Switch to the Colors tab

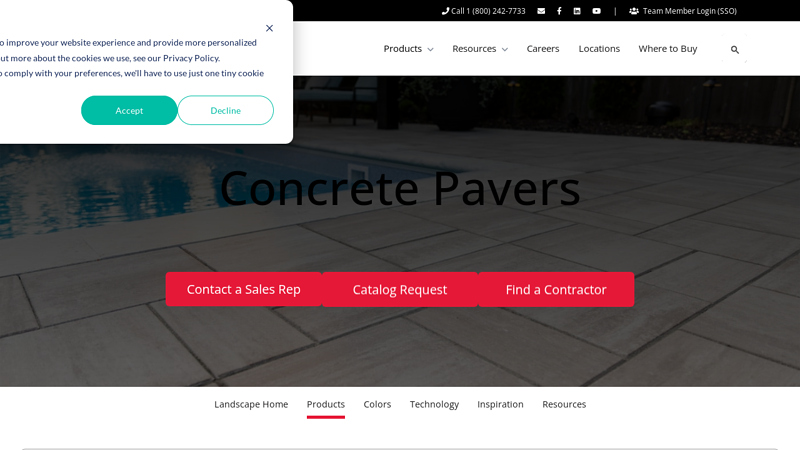(377, 404)
